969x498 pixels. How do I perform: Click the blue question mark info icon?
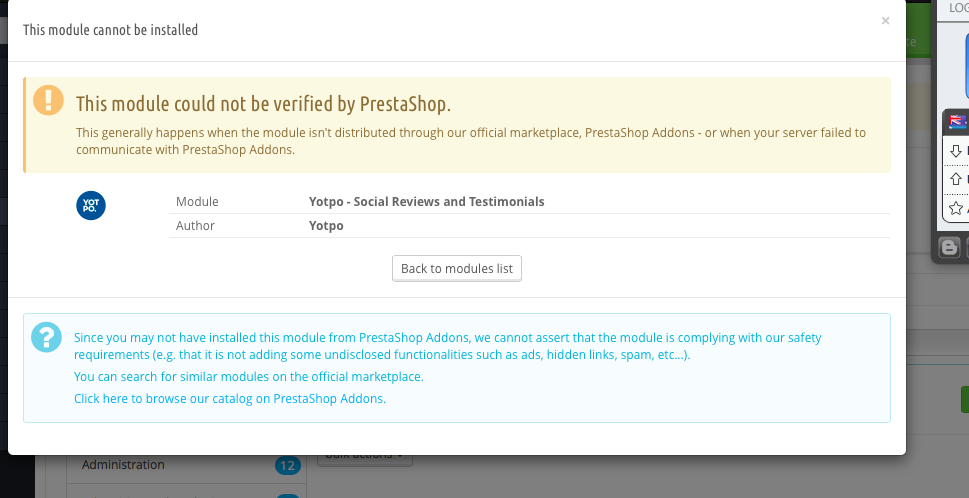(x=46, y=337)
